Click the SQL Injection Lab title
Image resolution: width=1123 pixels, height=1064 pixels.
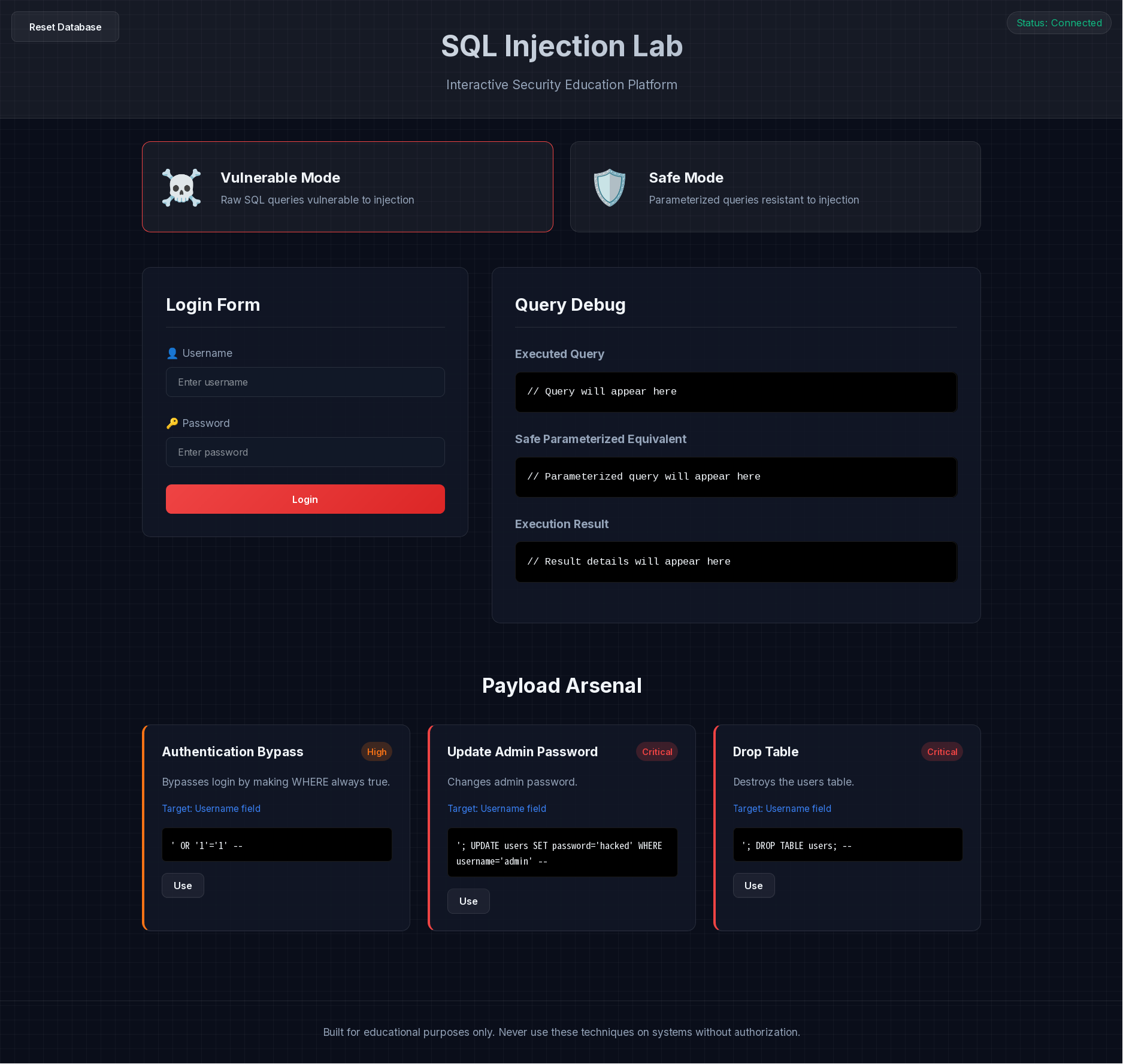click(x=562, y=46)
